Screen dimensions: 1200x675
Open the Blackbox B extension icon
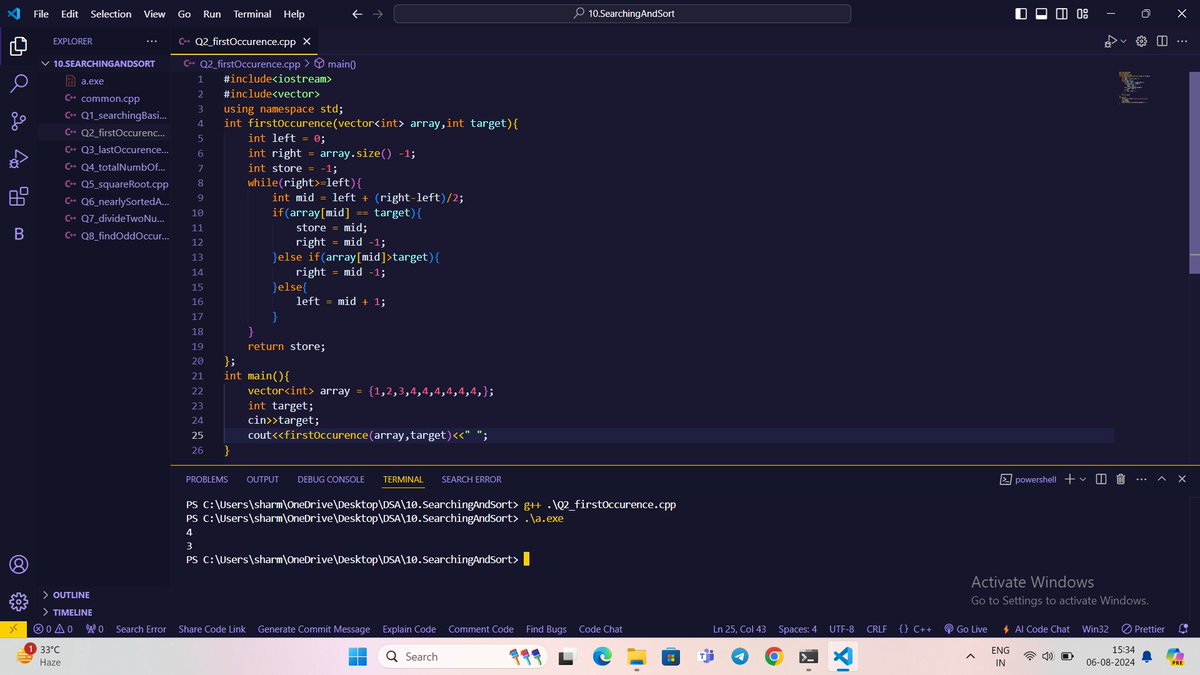[x=18, y=234]
